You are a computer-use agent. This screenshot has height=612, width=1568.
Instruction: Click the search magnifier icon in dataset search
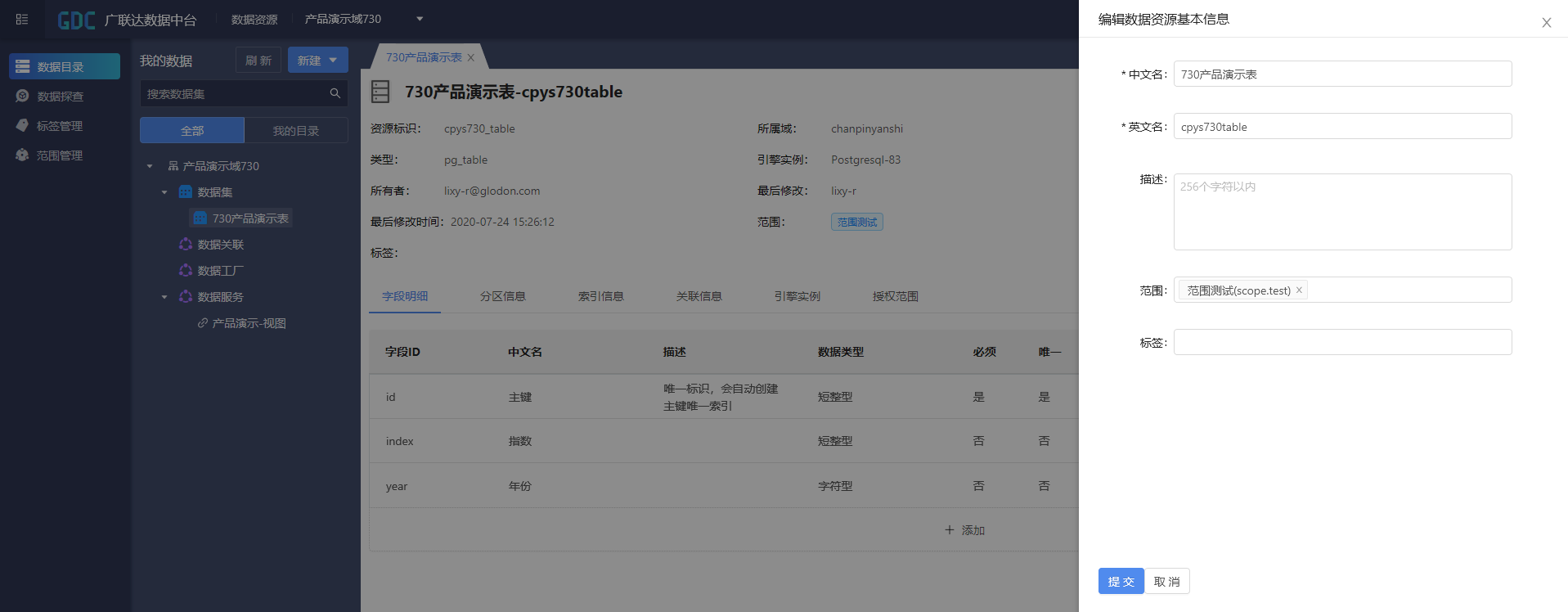[335, 94]
